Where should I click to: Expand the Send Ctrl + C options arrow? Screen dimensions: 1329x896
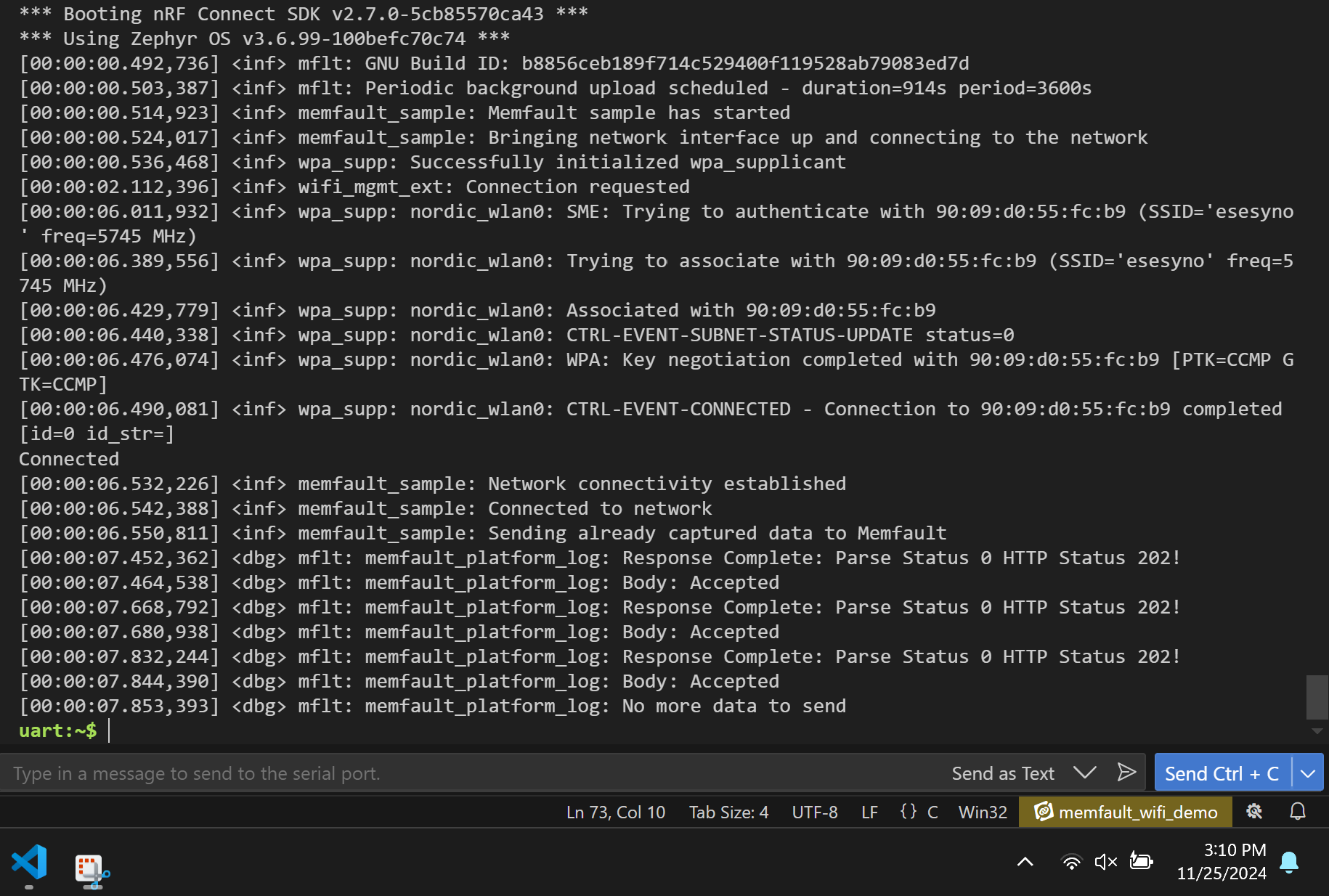coord(1308,773)
